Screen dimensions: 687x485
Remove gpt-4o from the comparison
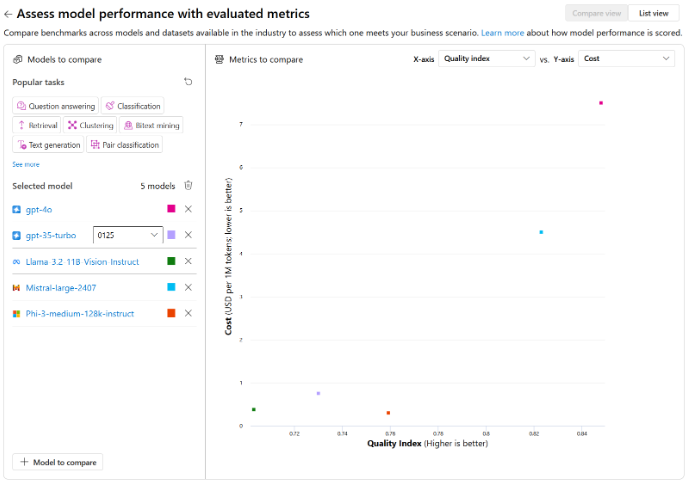pos(188,209)
